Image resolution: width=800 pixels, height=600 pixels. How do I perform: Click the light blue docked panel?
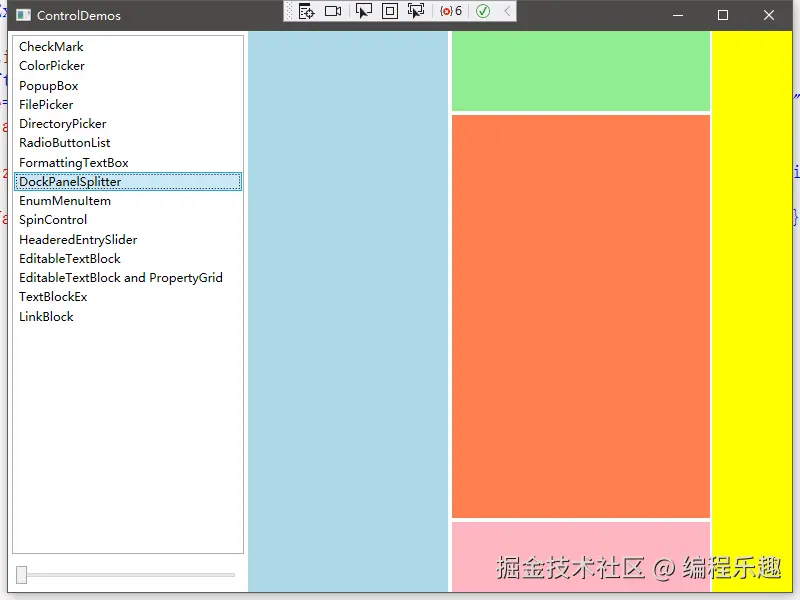(x=348, y=311)
